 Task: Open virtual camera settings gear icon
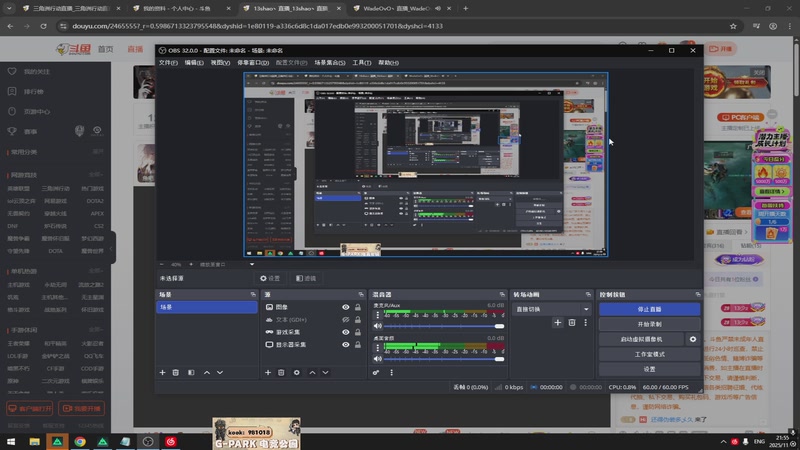(x=693, y=339)
